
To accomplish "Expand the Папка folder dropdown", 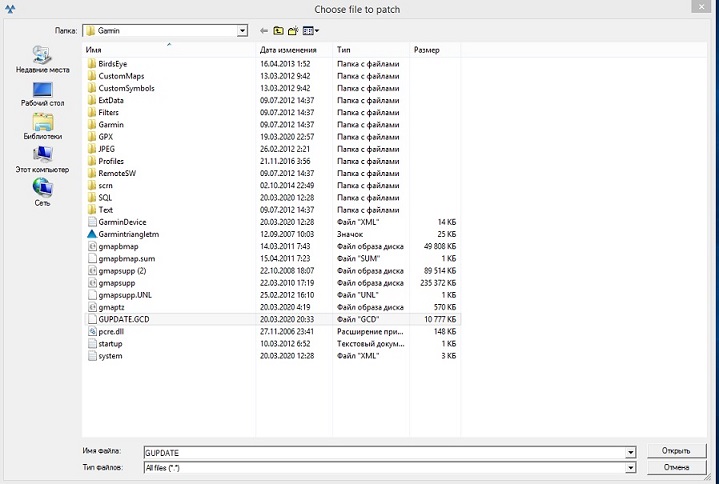I will 242,31.
